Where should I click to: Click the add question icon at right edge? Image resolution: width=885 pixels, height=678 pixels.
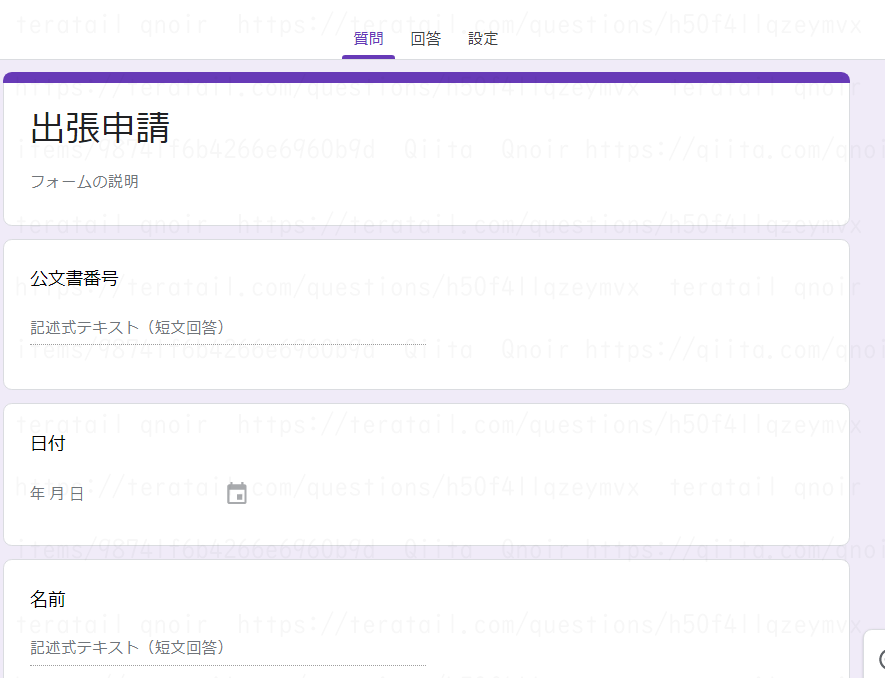tap(879, 658)
